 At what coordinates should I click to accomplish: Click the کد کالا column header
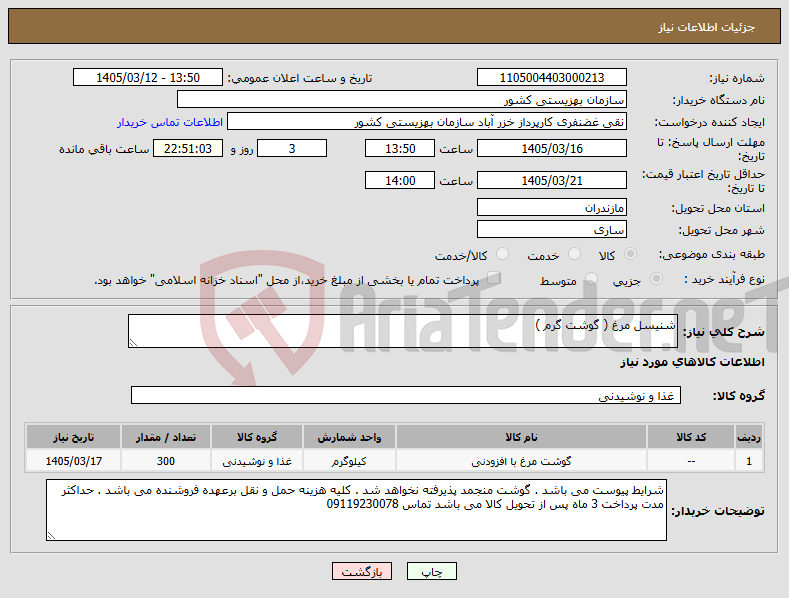pos(690,437)
